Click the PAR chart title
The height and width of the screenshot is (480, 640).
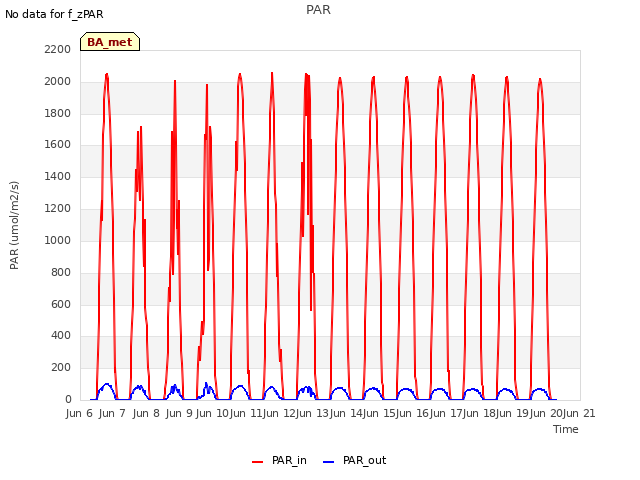(x=318, y=10)
